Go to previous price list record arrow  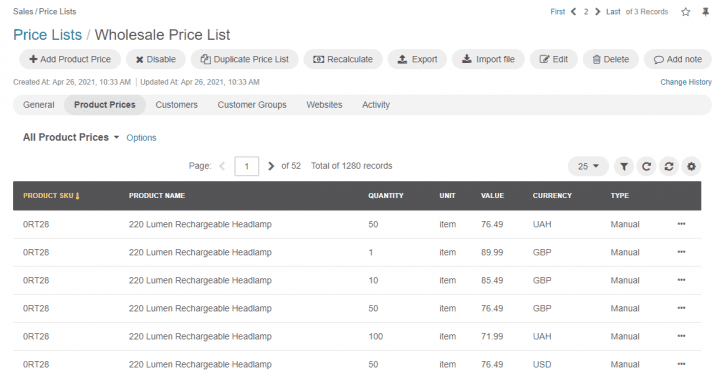point(574,12)
